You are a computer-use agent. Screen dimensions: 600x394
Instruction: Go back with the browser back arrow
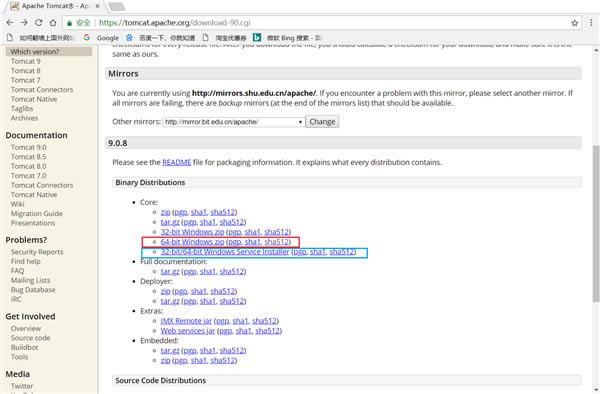pyautogui.click(x=10, y=23)
